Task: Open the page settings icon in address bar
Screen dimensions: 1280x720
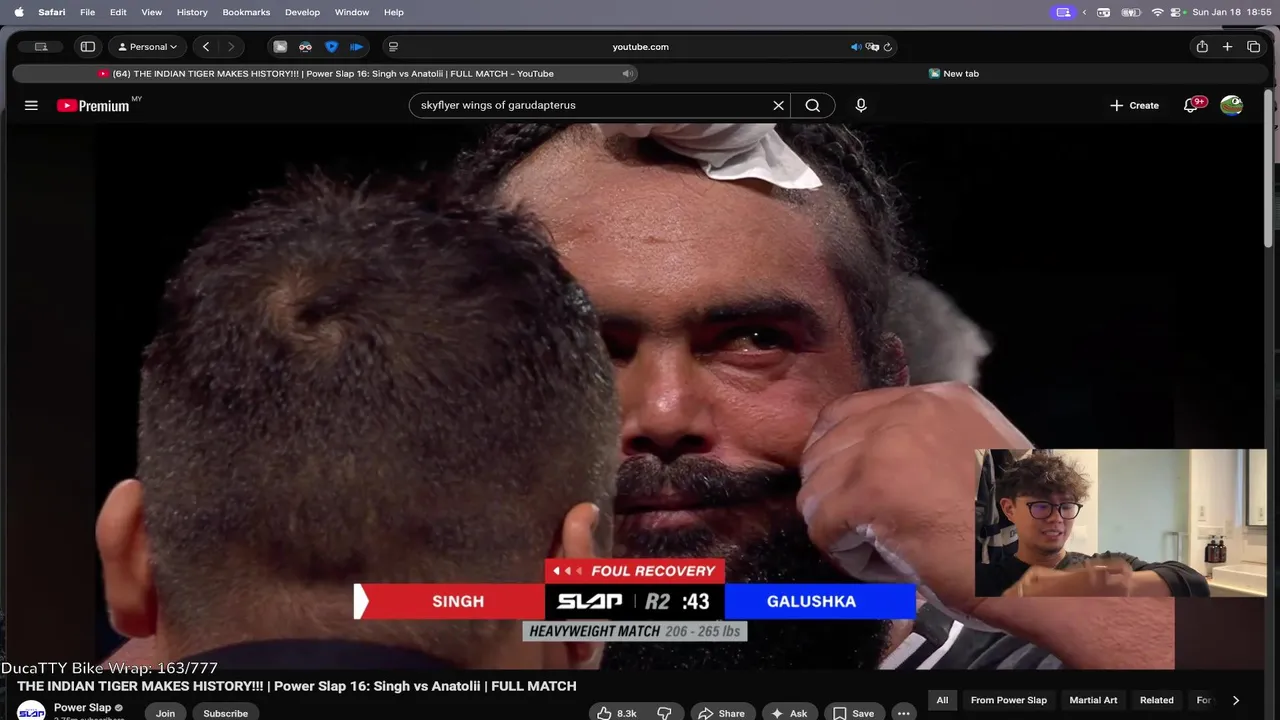Action: [x=393, y=47]
